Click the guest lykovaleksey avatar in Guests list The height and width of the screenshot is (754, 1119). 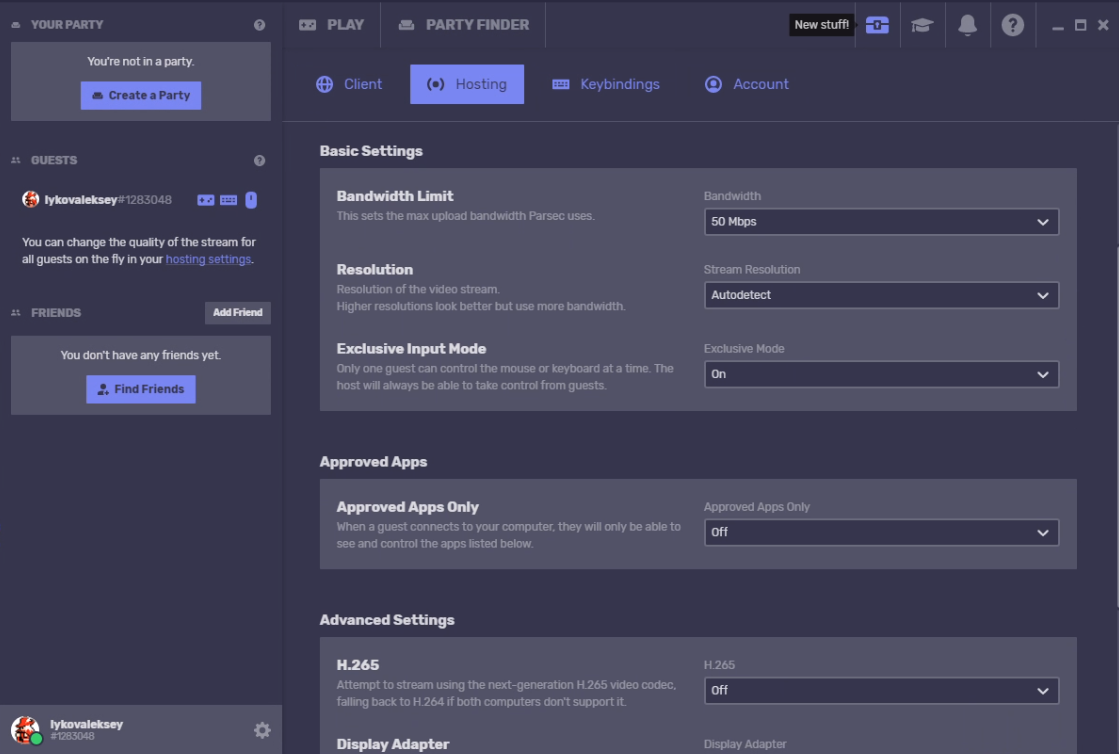[x=30, y=200]
